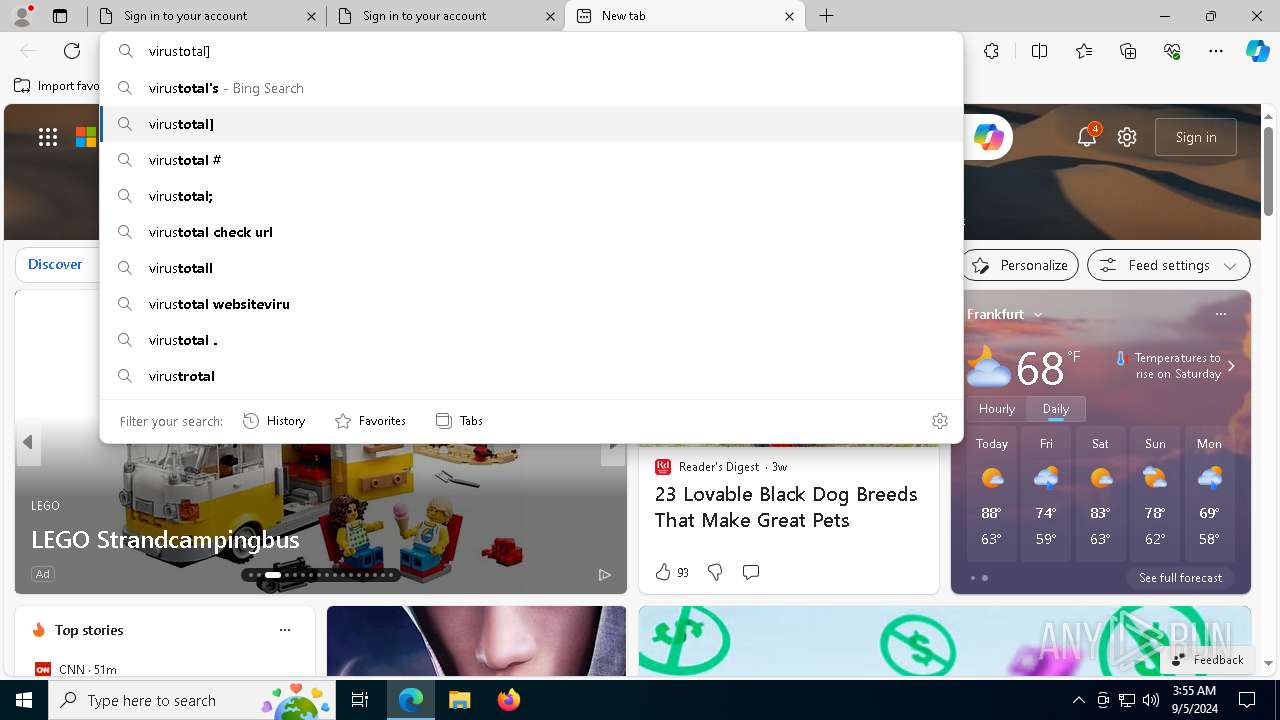Open the notifications bell
This screenshot has height=720, width=1280.
(x=1087, y=137)
